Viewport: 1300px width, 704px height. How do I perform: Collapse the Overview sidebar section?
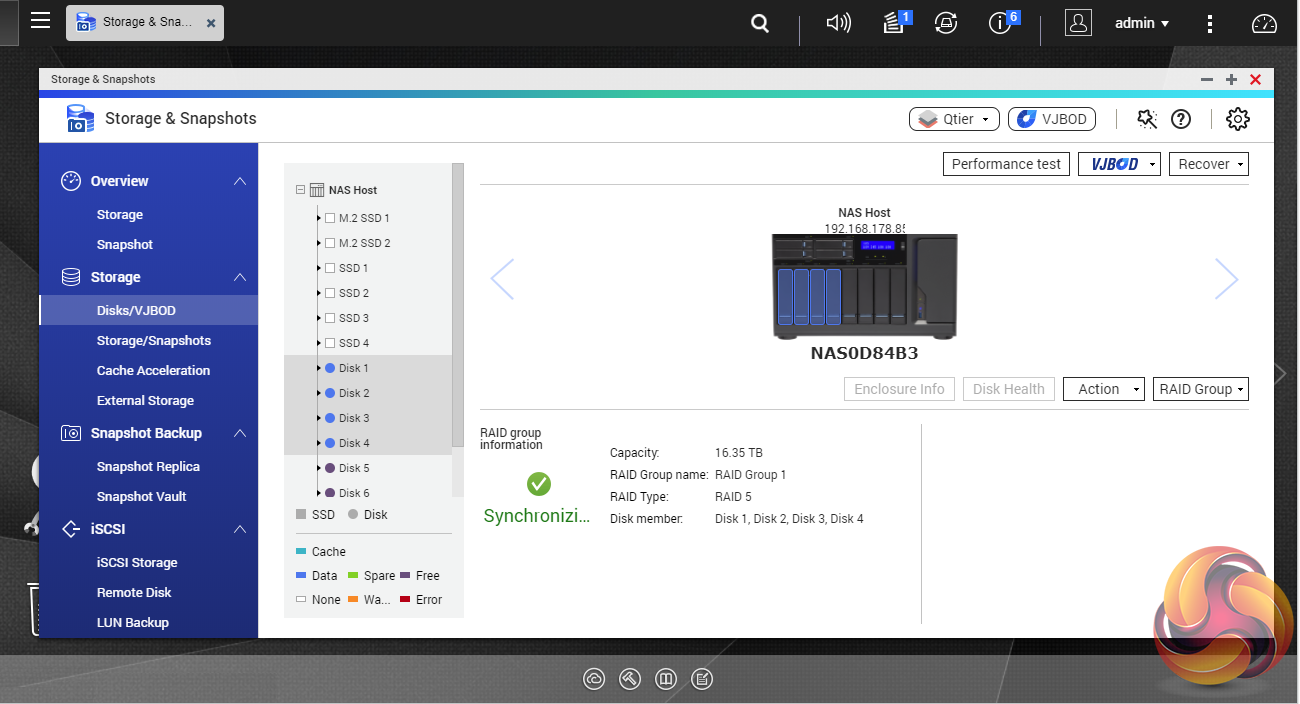pyautogui.click(x=240, y=181)
